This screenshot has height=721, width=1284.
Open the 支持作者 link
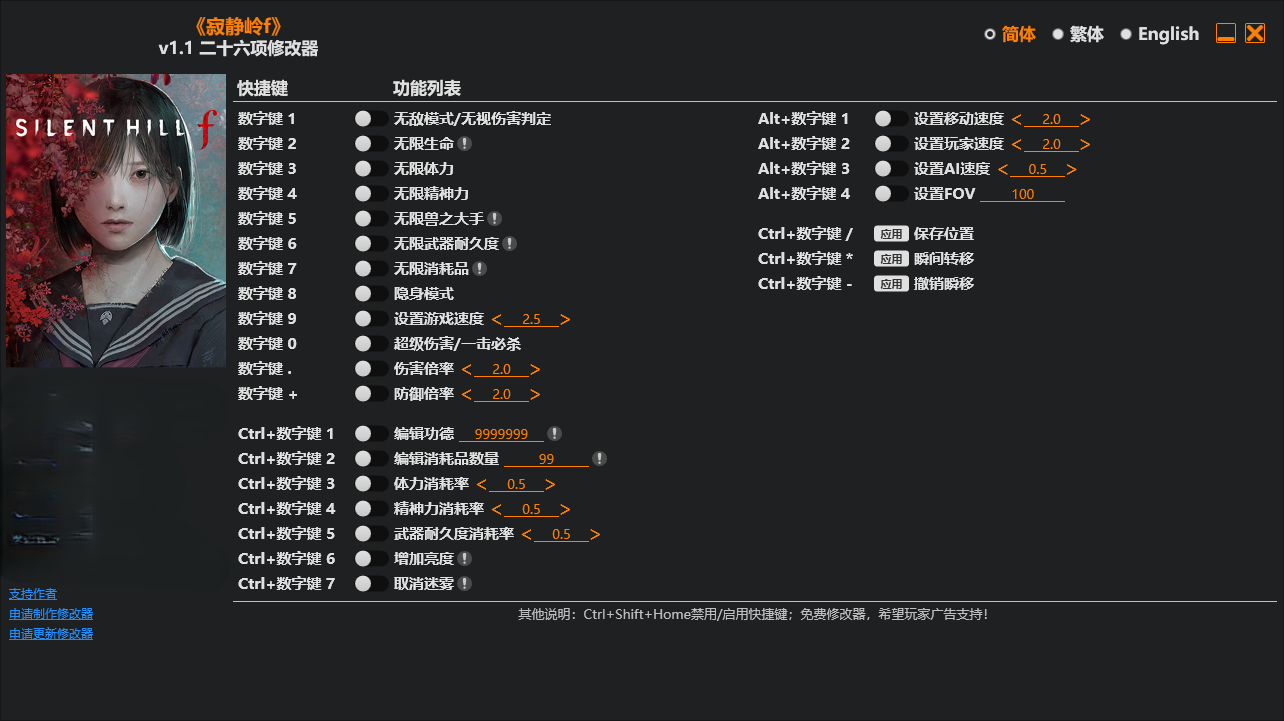(33, 594)
